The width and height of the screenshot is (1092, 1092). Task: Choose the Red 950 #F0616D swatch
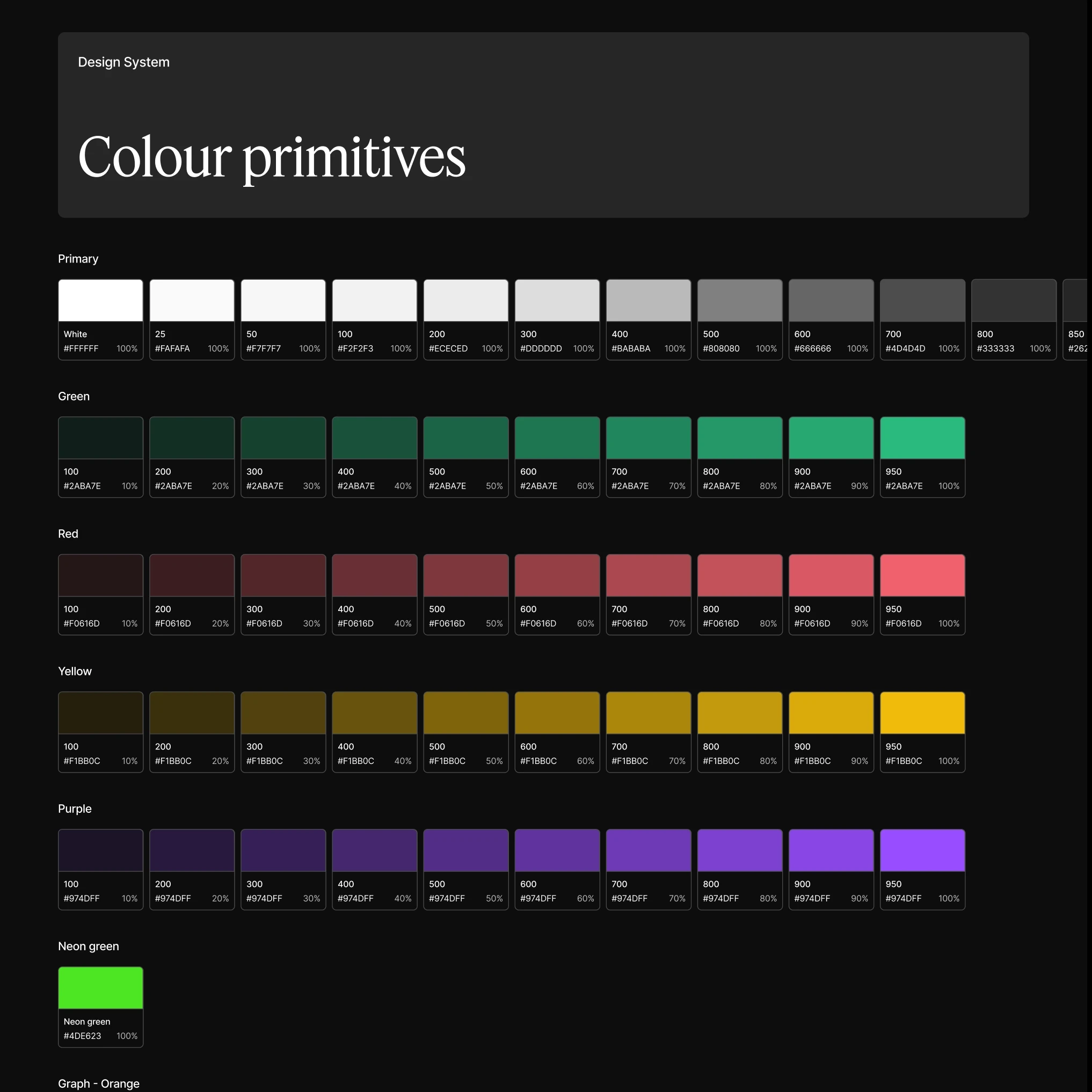[x=922, y=576]
